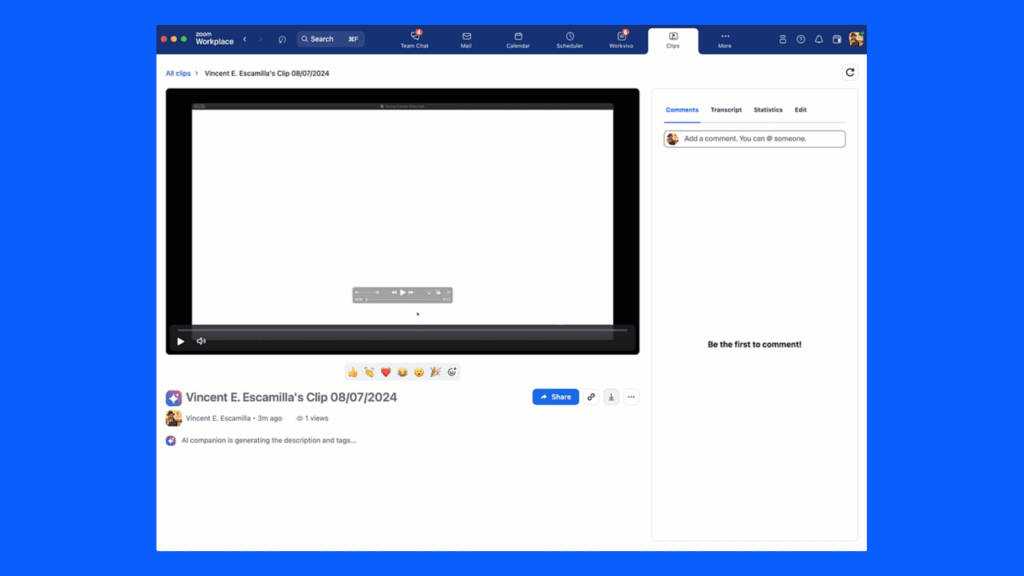Click Vincent E. Escamilla's author avatar

point(174,418)
